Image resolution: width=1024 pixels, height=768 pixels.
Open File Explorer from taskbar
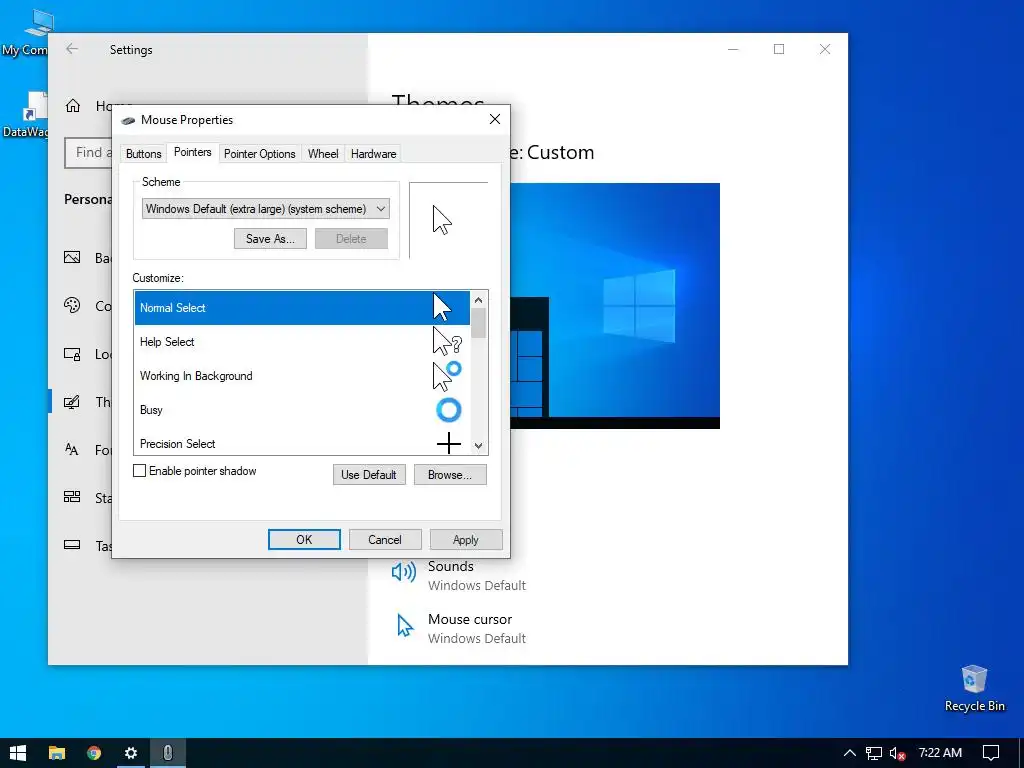[x=57, y=753]
